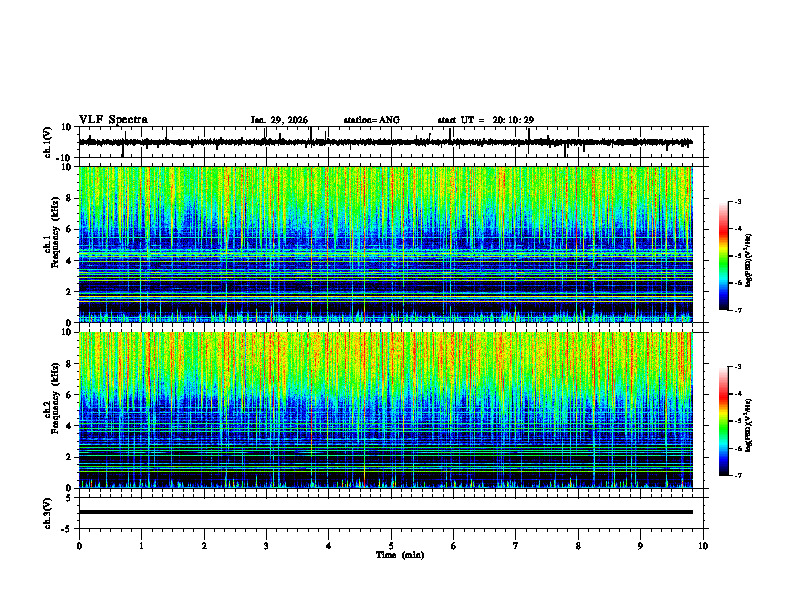The image size is (792, 612).
Task: Select the ch.1 colorbar 'log(PSD)(V²/Hz)' label
Action: tap(749, 261)
